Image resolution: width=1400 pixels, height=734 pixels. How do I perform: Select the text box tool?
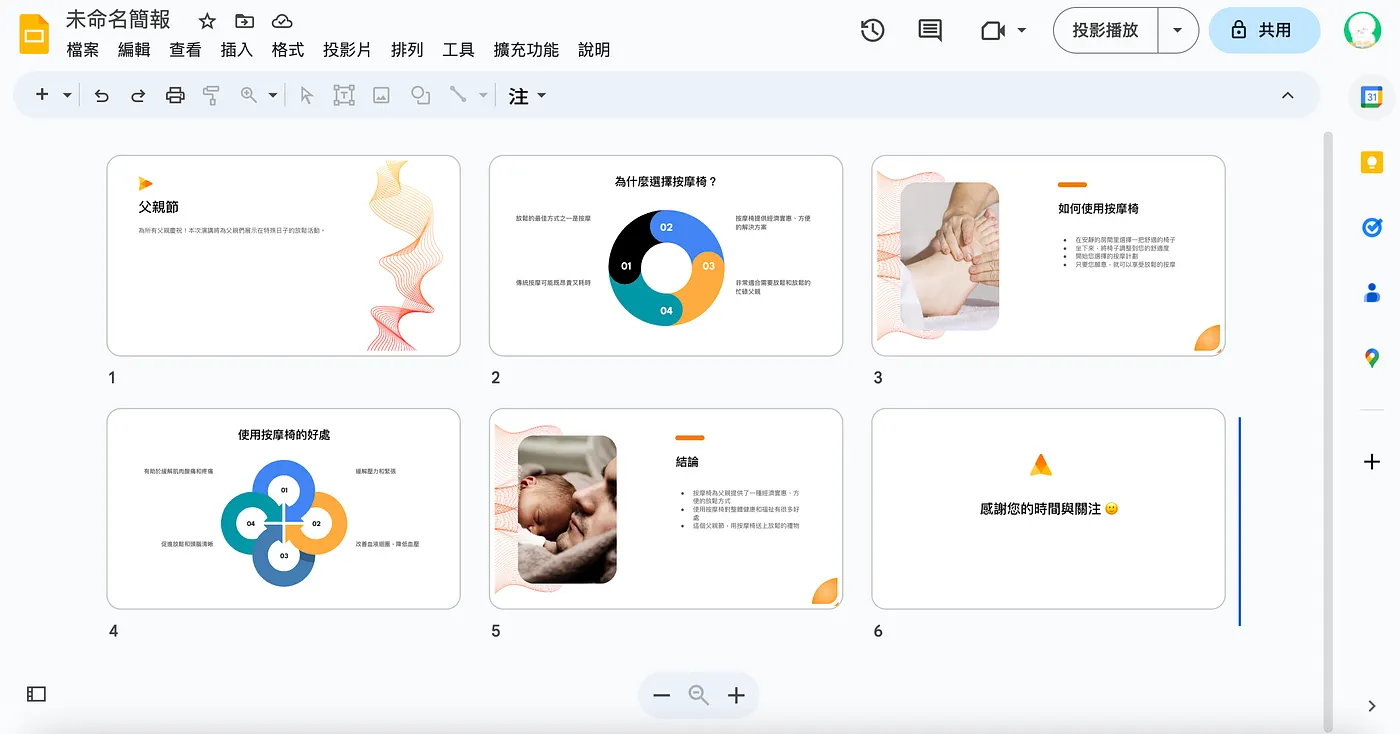(x=344, y=96)
